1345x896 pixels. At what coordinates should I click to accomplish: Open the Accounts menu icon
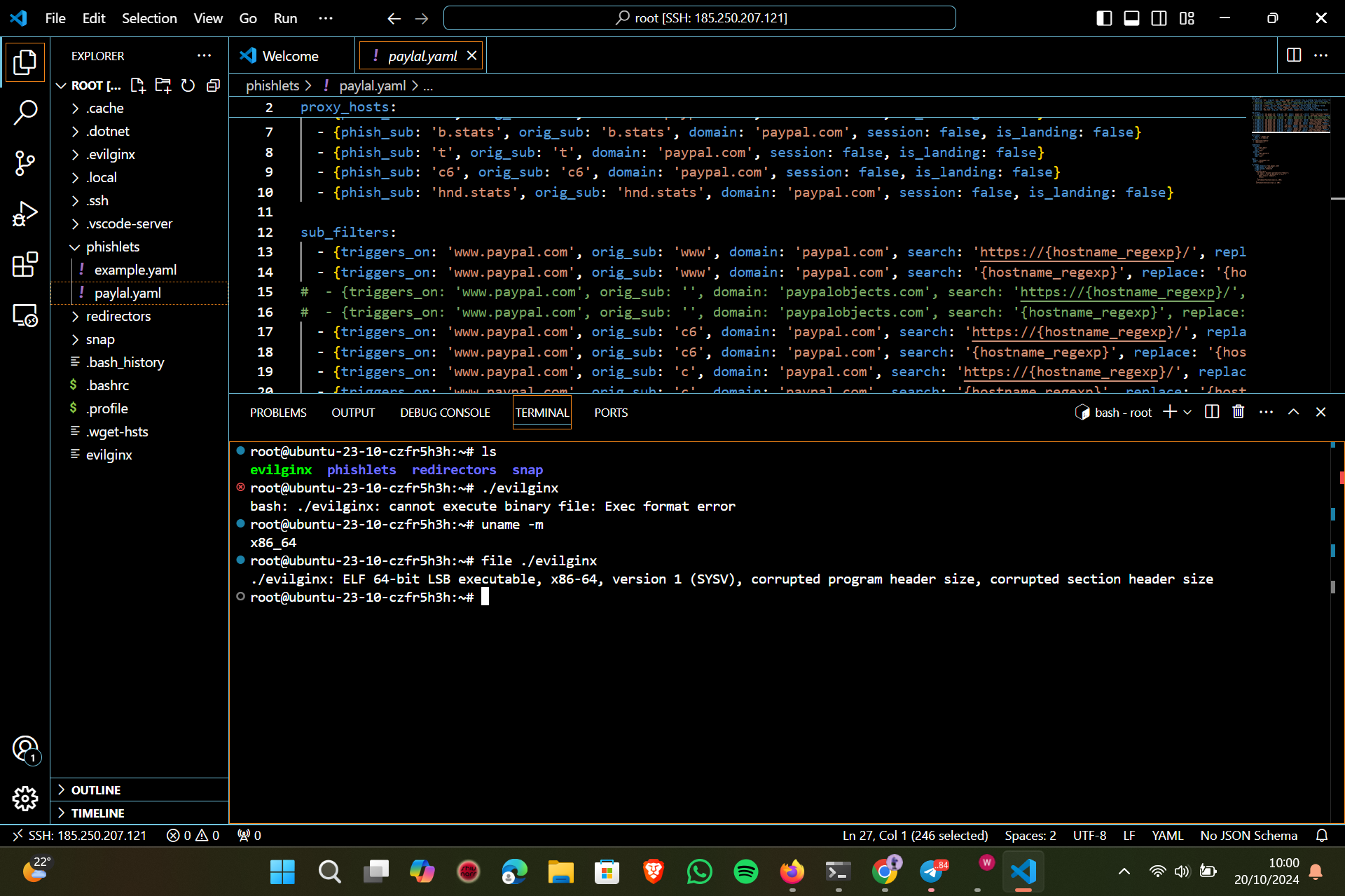click(25, 749)
